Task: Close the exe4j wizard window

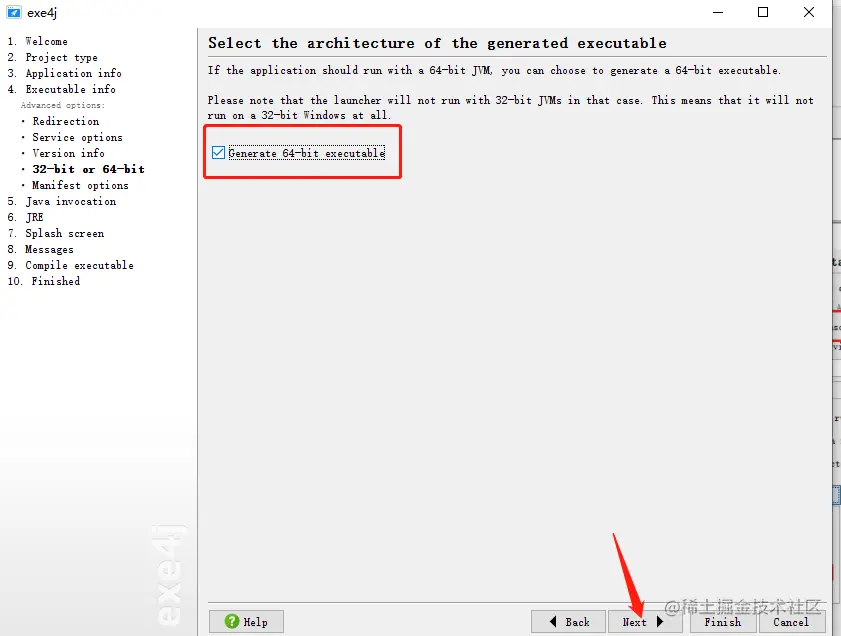Action: 809,12
